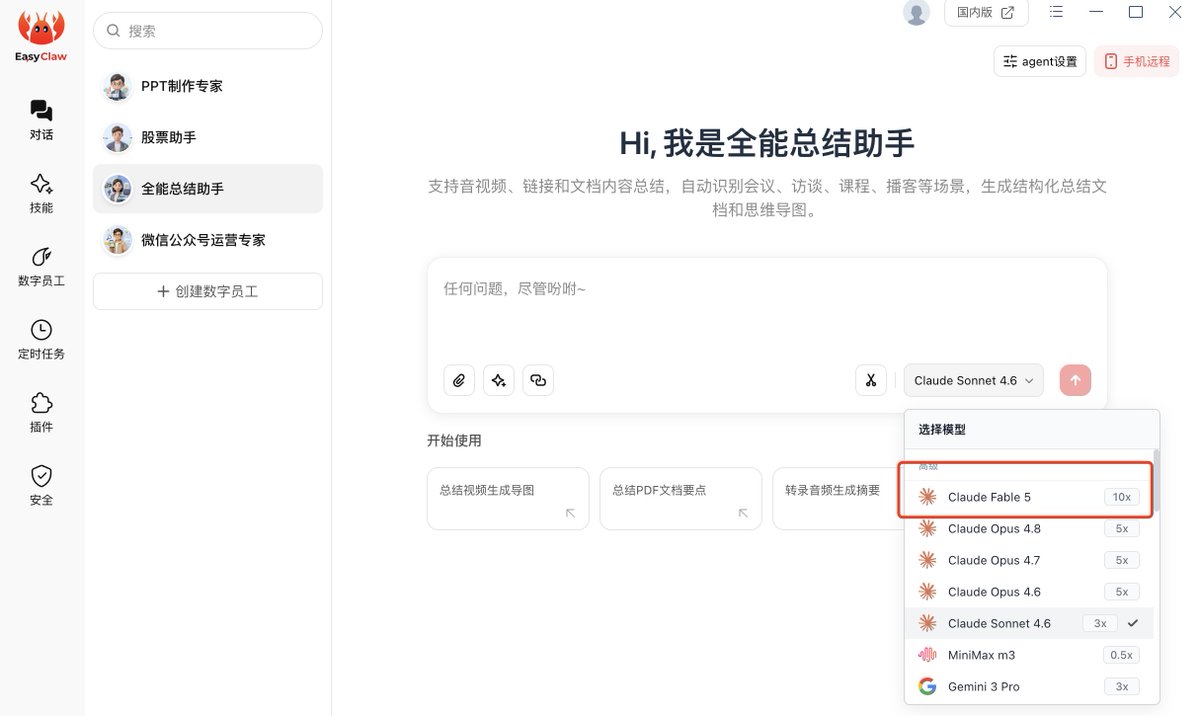This screenshot has height=716, width=1200.
Task: Click the checkmark on Claude Sonnet 4.6 row
Action: pyautogui.click(x=1133, y=623)
